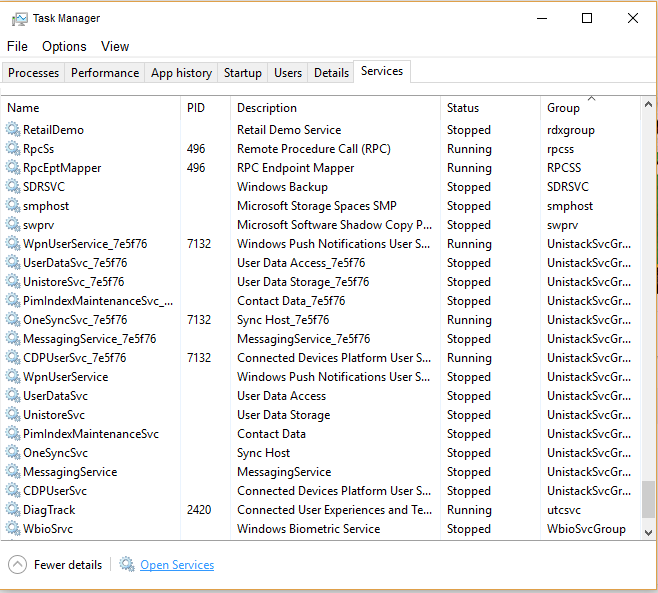
Task: Click the rdxgroup group cell
Action: tap(571, 130)
